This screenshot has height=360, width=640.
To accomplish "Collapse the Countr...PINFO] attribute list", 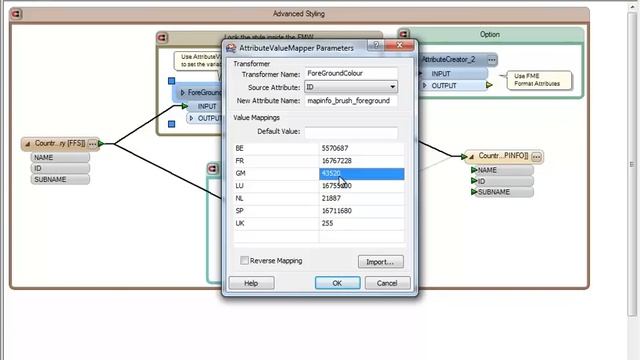I will [471, 157].
